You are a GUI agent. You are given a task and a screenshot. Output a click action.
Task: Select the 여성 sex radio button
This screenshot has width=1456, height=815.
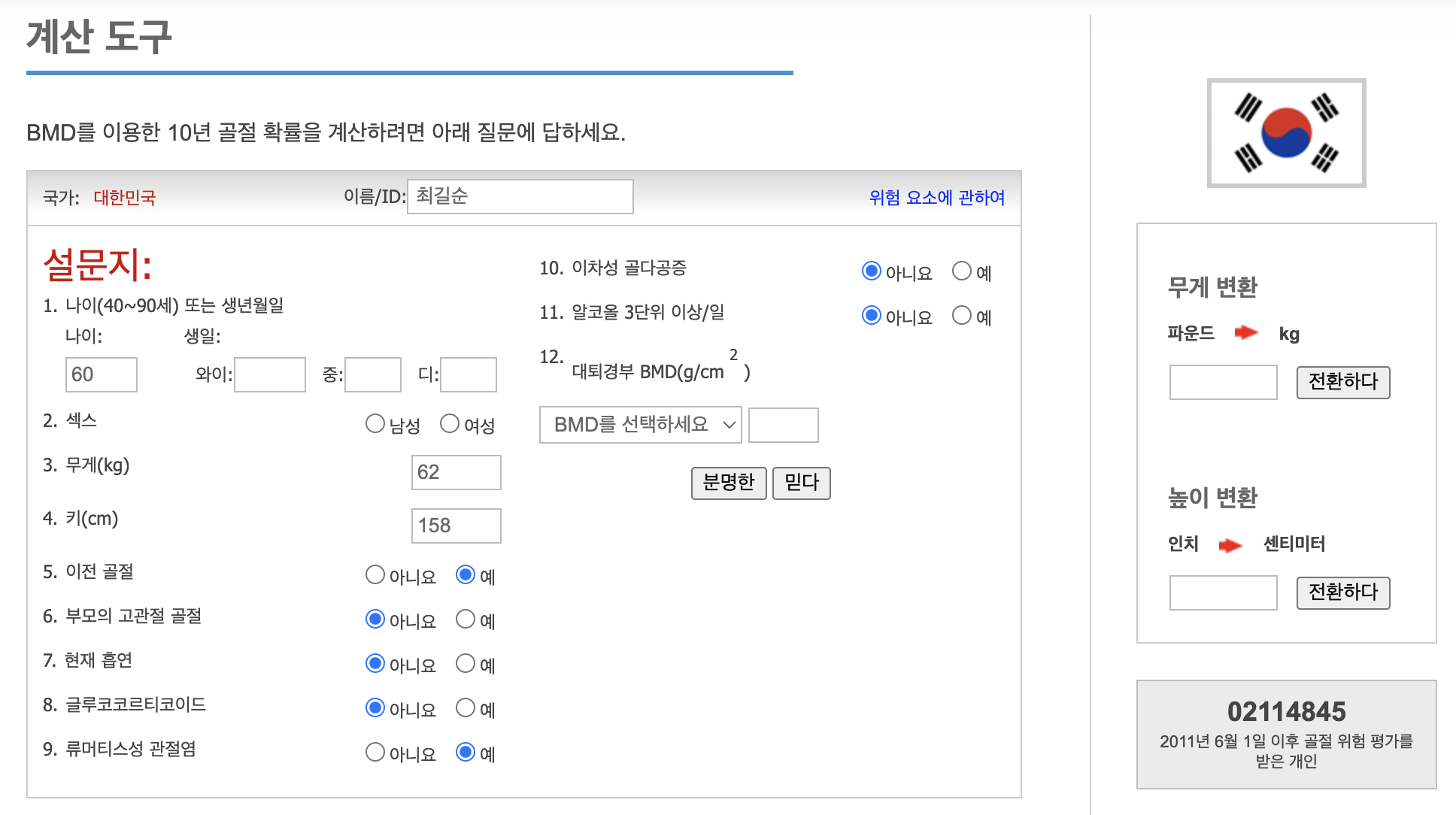tap(450, 423)
